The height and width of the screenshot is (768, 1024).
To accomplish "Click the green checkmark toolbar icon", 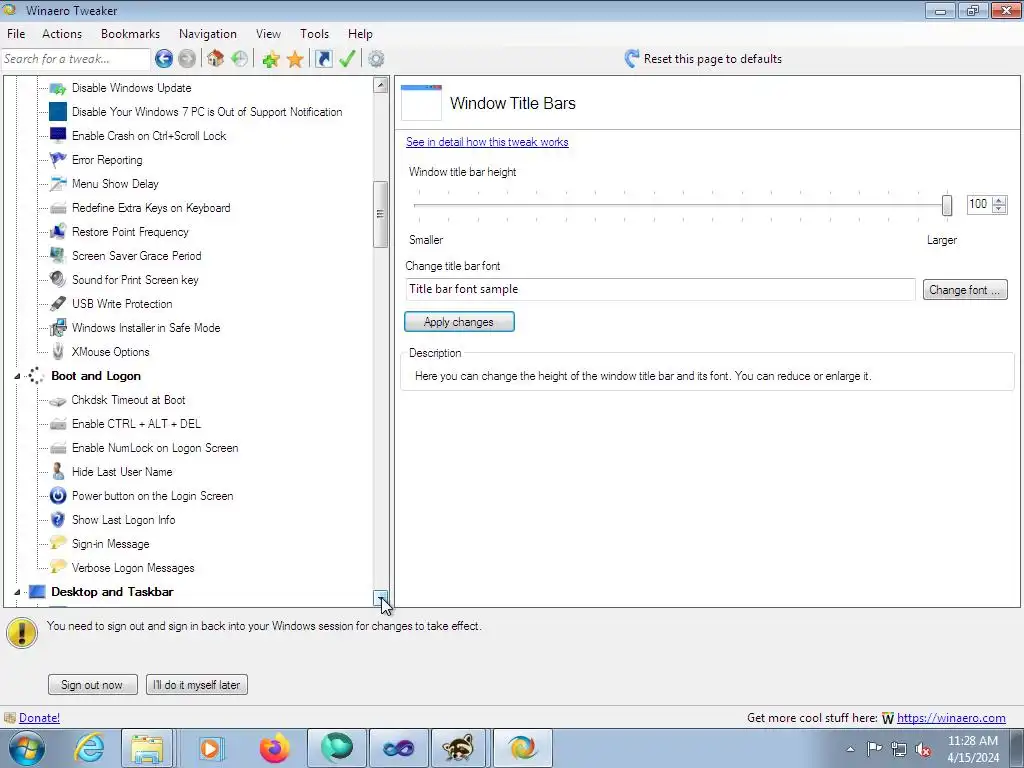I will click(347, 59).
